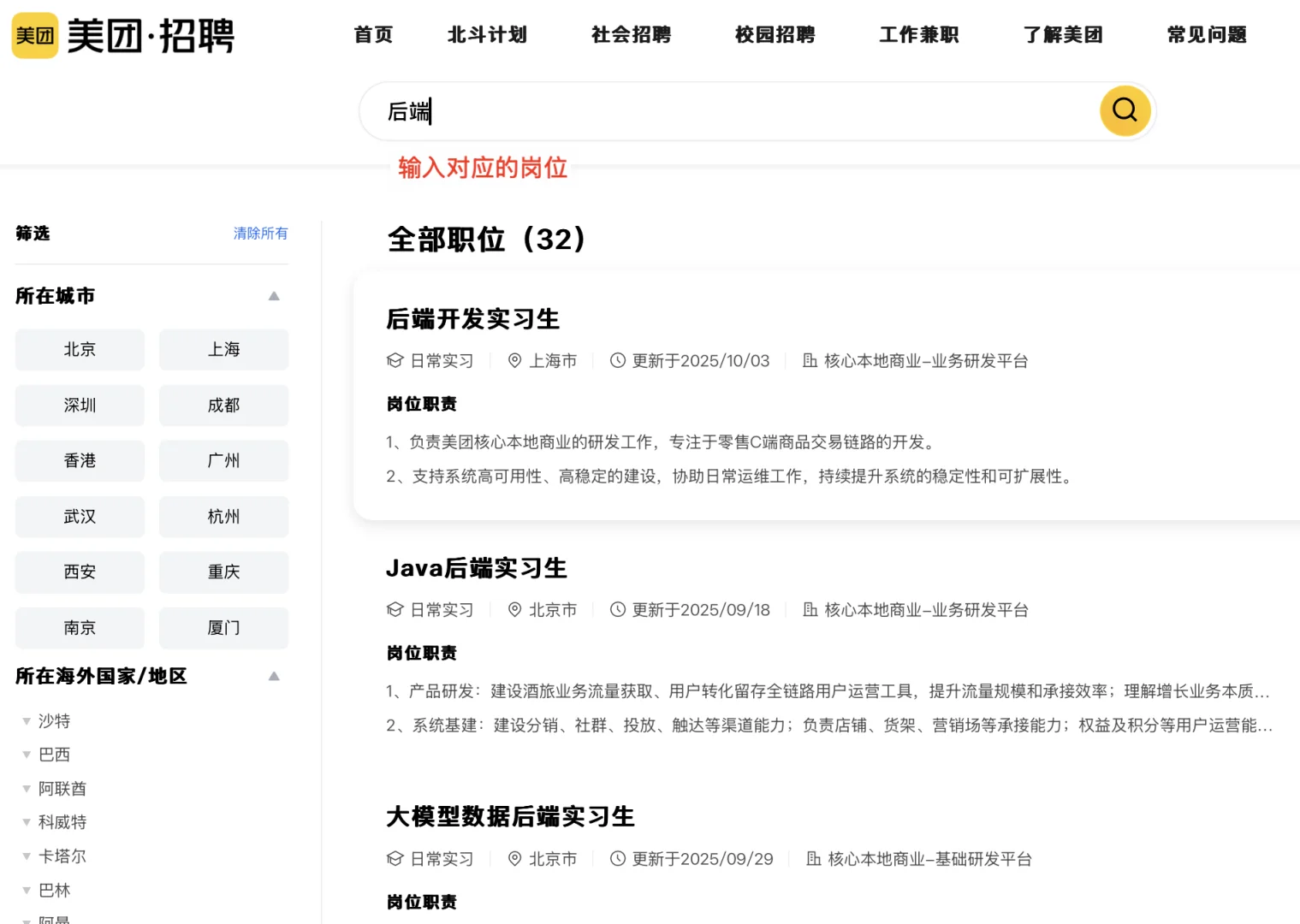
Task: Click building icon on Java后端实习生 card
Action: pos(810,610)
